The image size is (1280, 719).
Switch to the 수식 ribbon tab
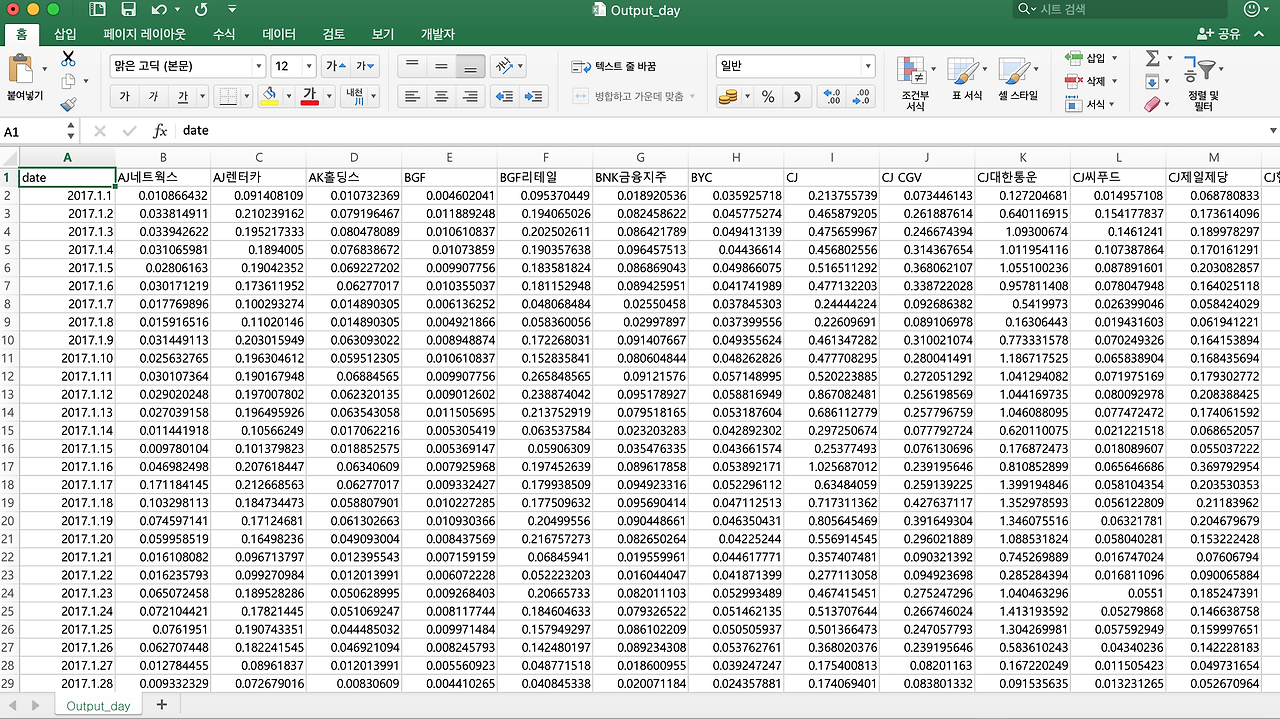click(224, 33)
